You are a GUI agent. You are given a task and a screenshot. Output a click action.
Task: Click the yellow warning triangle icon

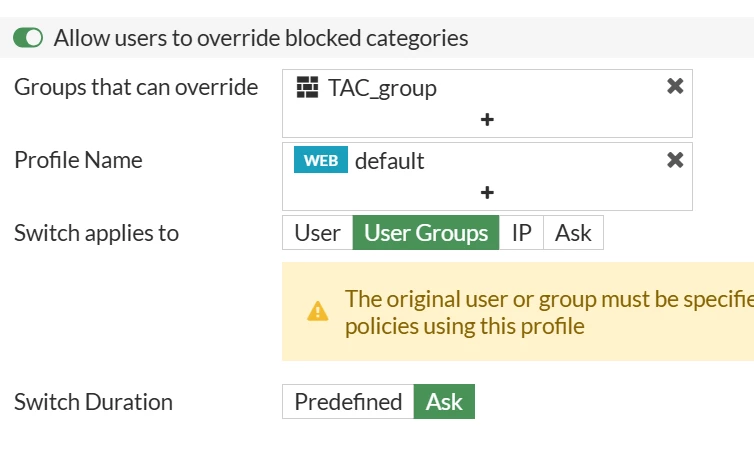pyautogui.click(x=318, y=311)
